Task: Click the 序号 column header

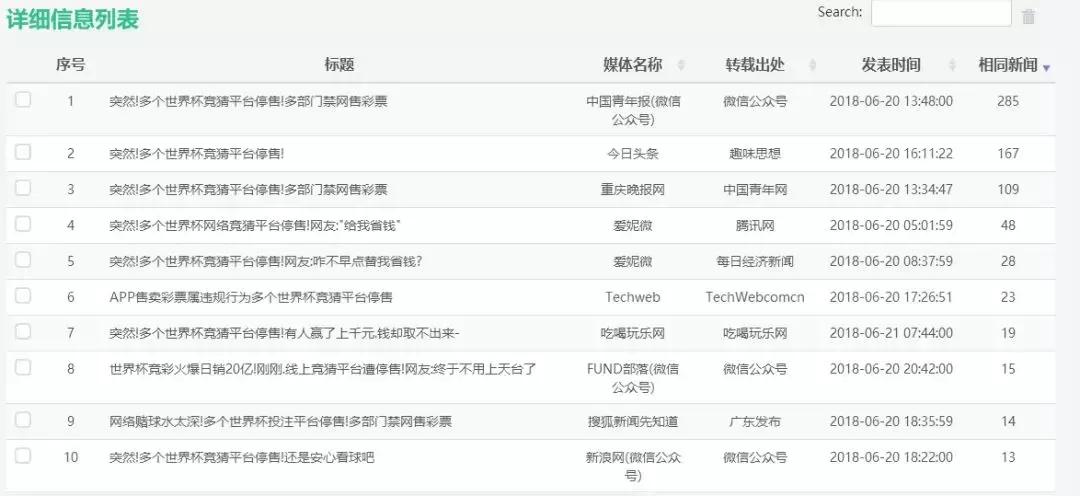Action: pos(70,65)
